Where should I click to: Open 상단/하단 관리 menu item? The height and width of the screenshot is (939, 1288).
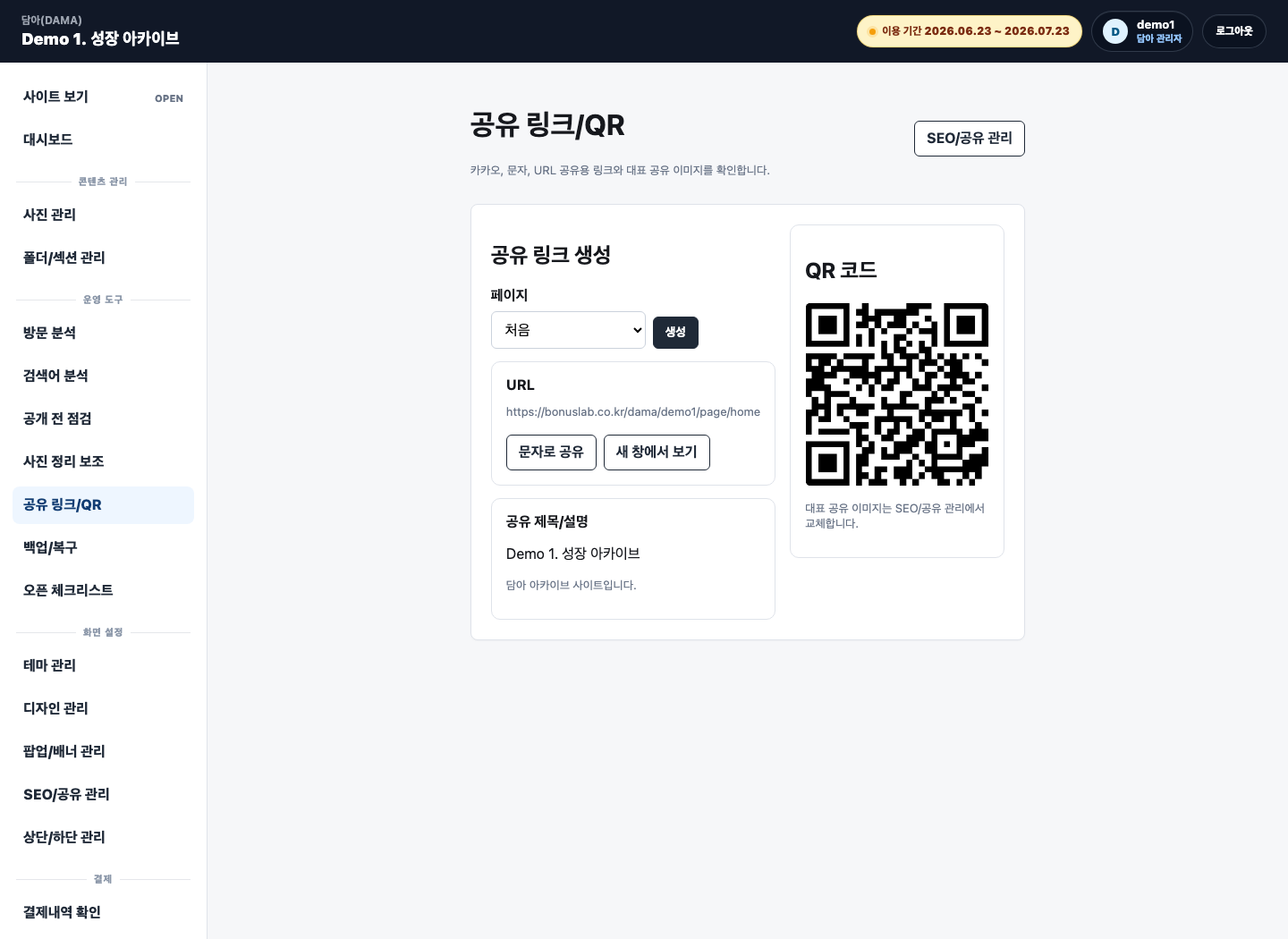(103, 837)
